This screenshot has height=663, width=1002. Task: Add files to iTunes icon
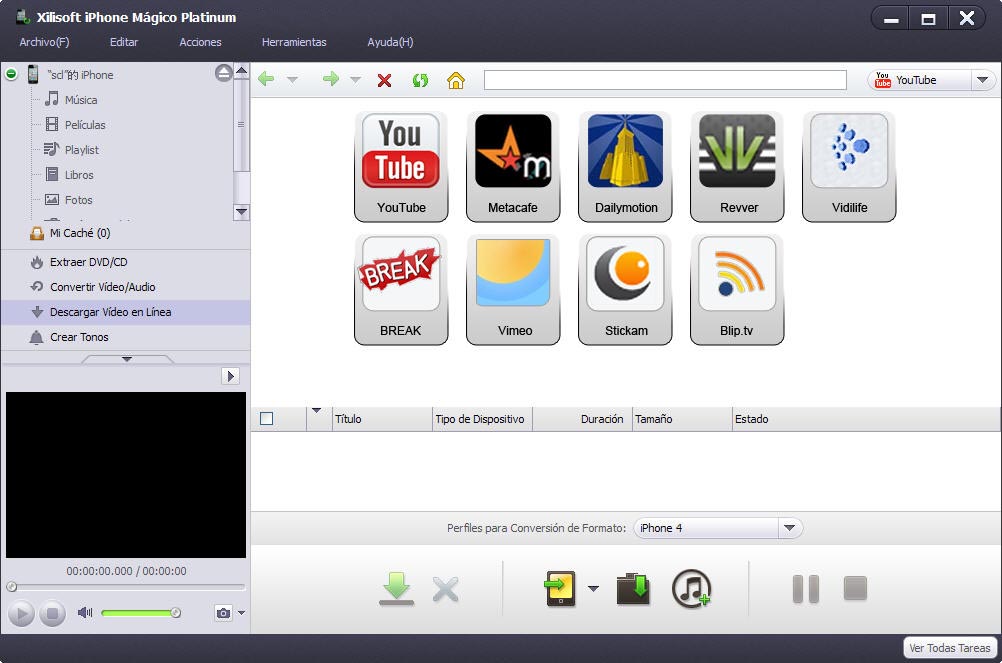coord(691,589)
